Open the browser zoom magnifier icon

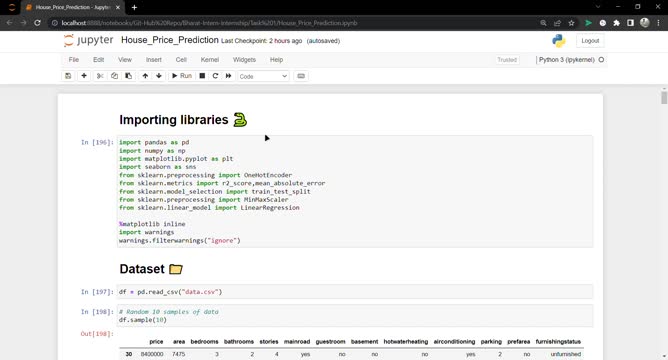pyautogui.click(x=543, y=23)
